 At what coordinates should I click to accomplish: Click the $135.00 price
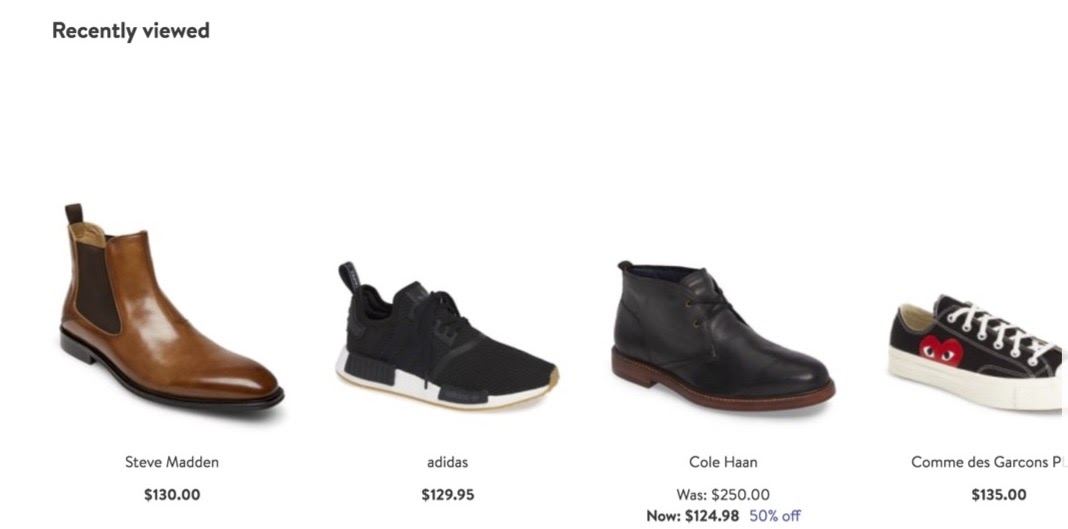pos(999,494)
